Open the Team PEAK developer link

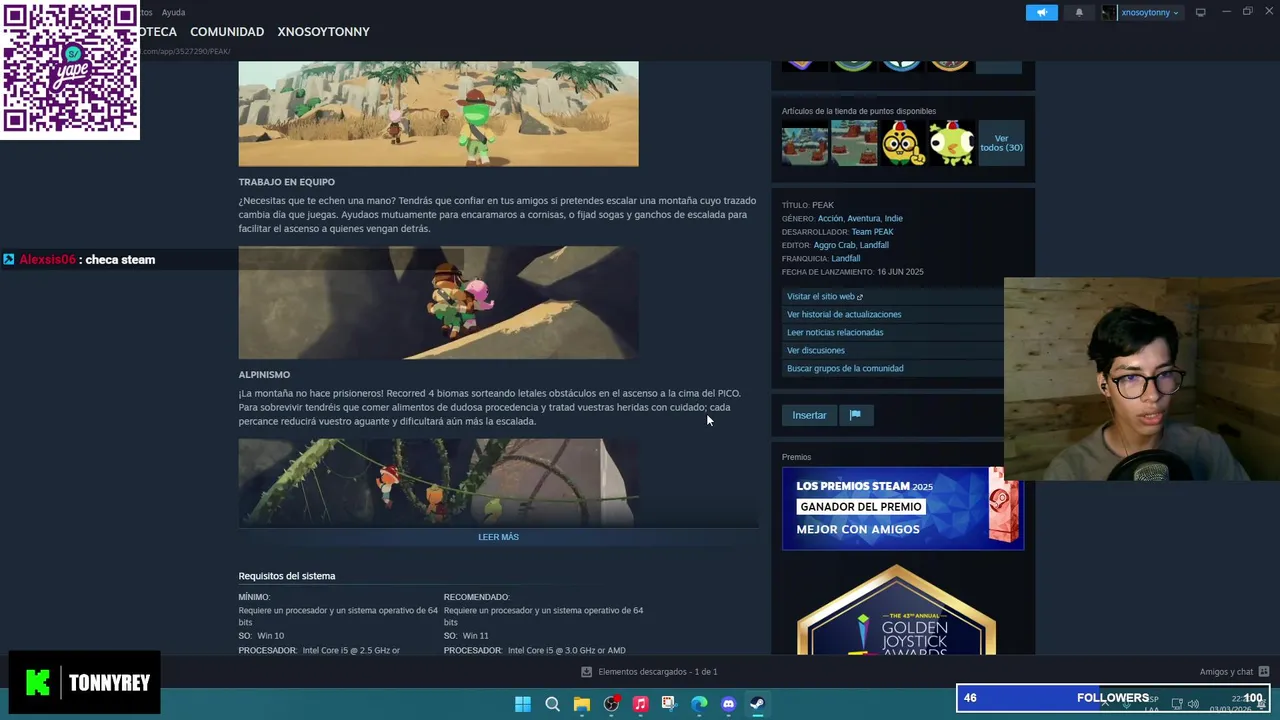872,232
